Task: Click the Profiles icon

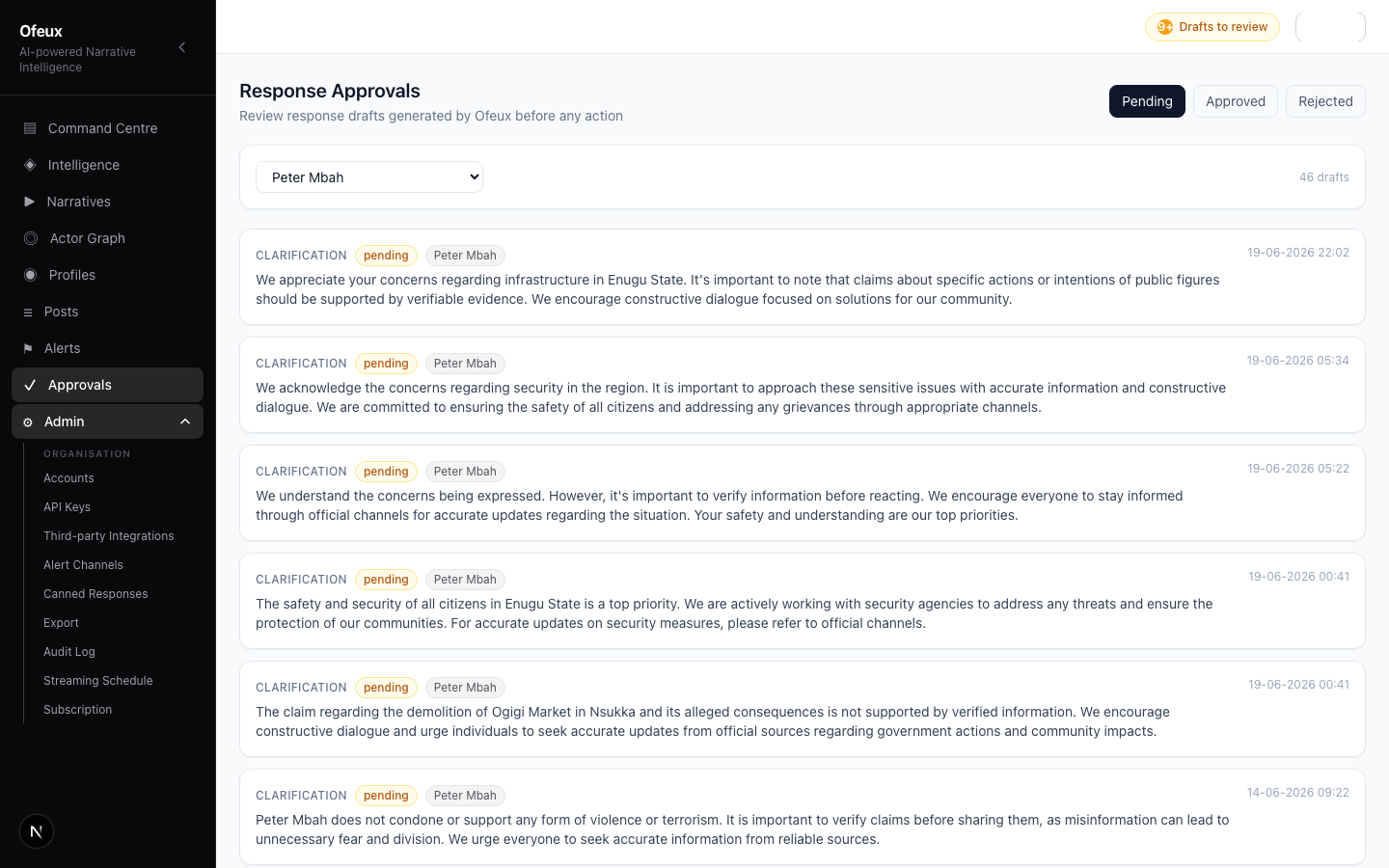Action: coord(31,275)
